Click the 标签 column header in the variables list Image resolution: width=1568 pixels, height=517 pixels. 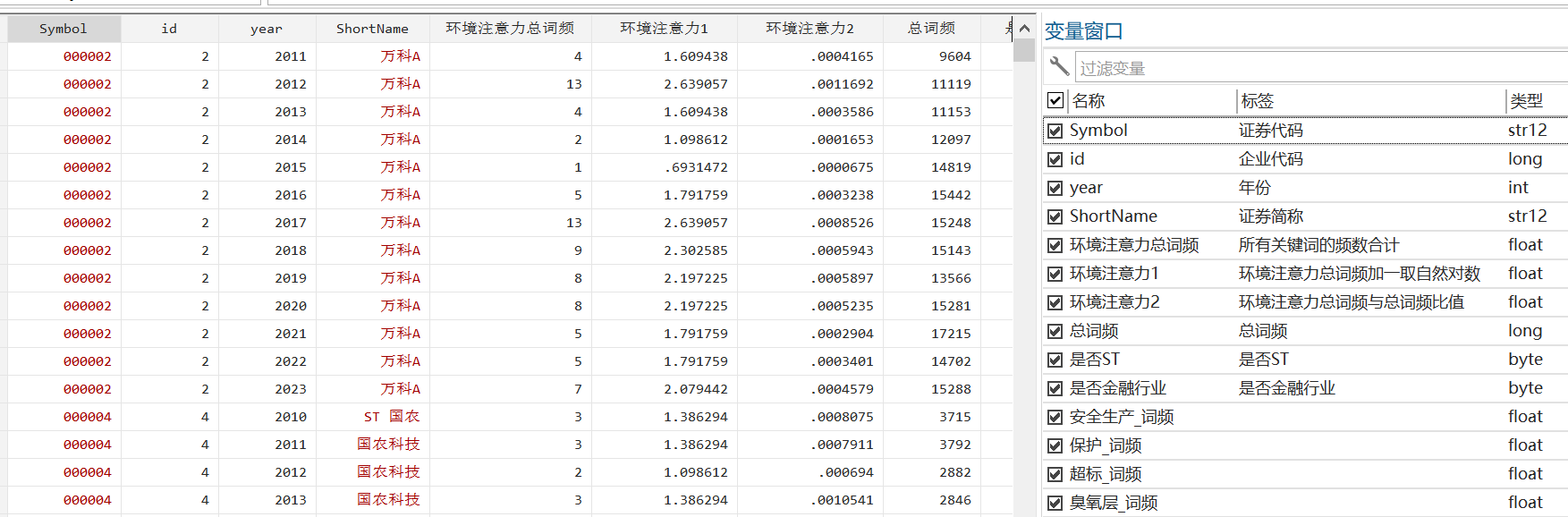coord(1369,101)
